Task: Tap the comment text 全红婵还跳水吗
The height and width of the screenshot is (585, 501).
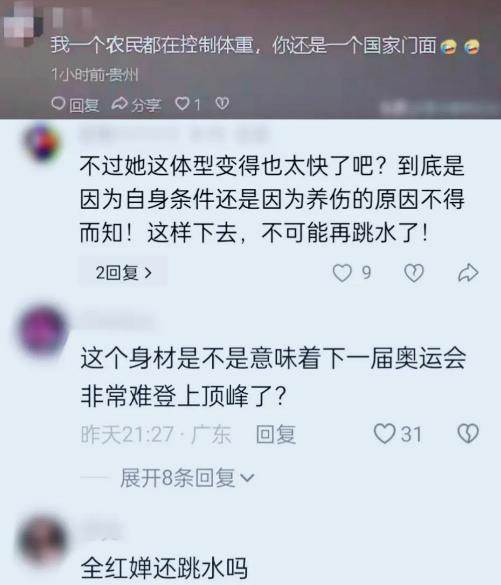Action: [x=164, y=569]
